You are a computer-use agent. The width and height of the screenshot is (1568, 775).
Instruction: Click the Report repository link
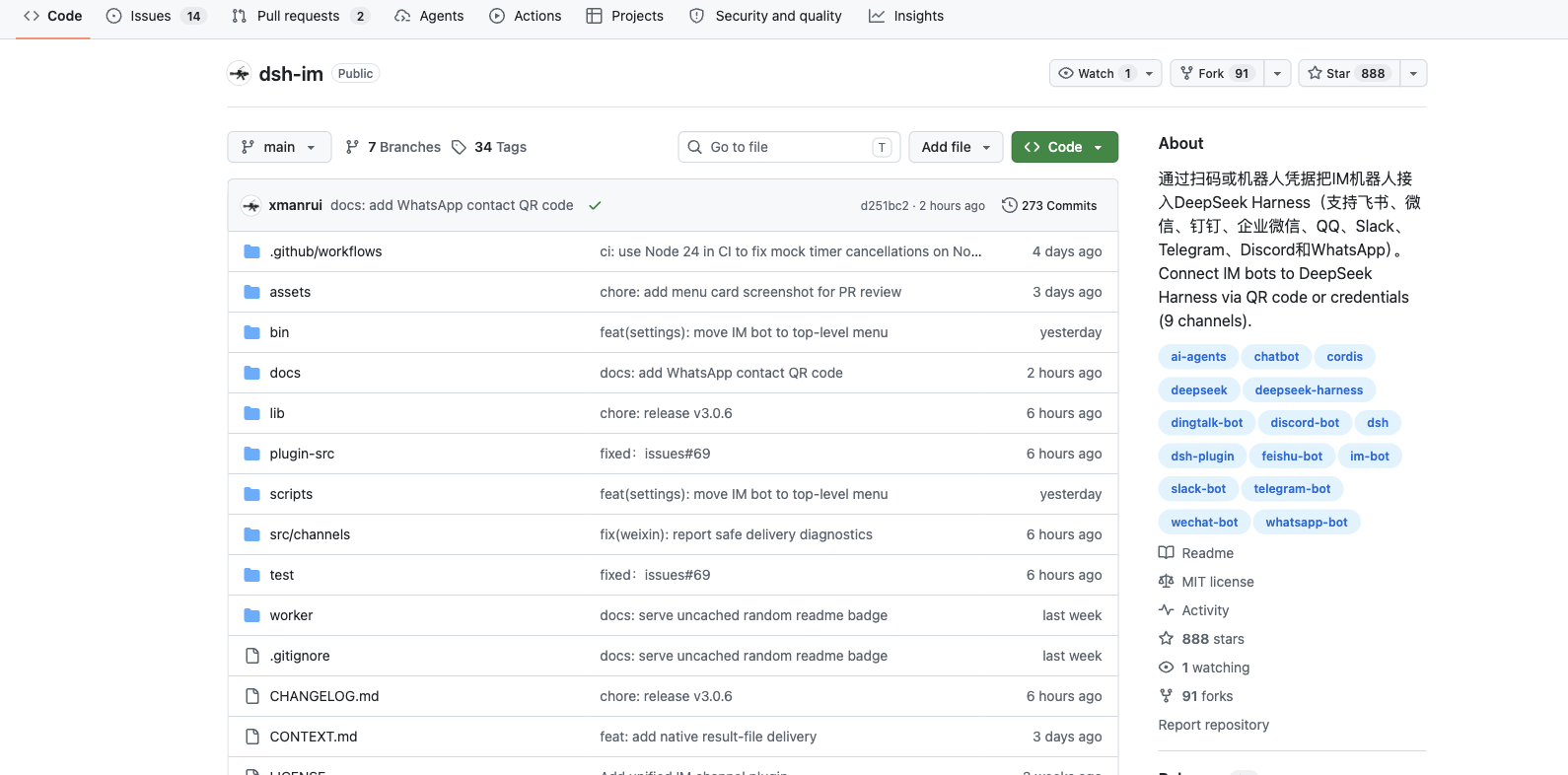(1214, 725)
